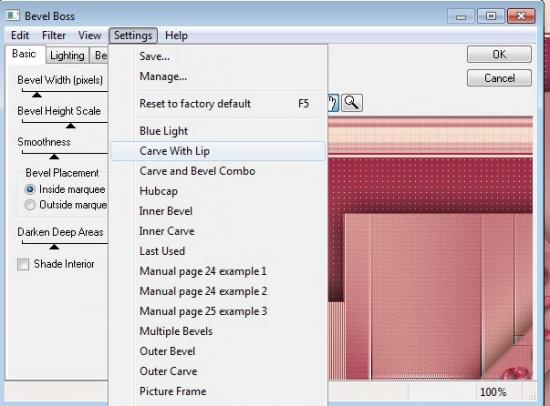Open the Filter menu
Screen dimensions: 550x406
coord(54,35)
